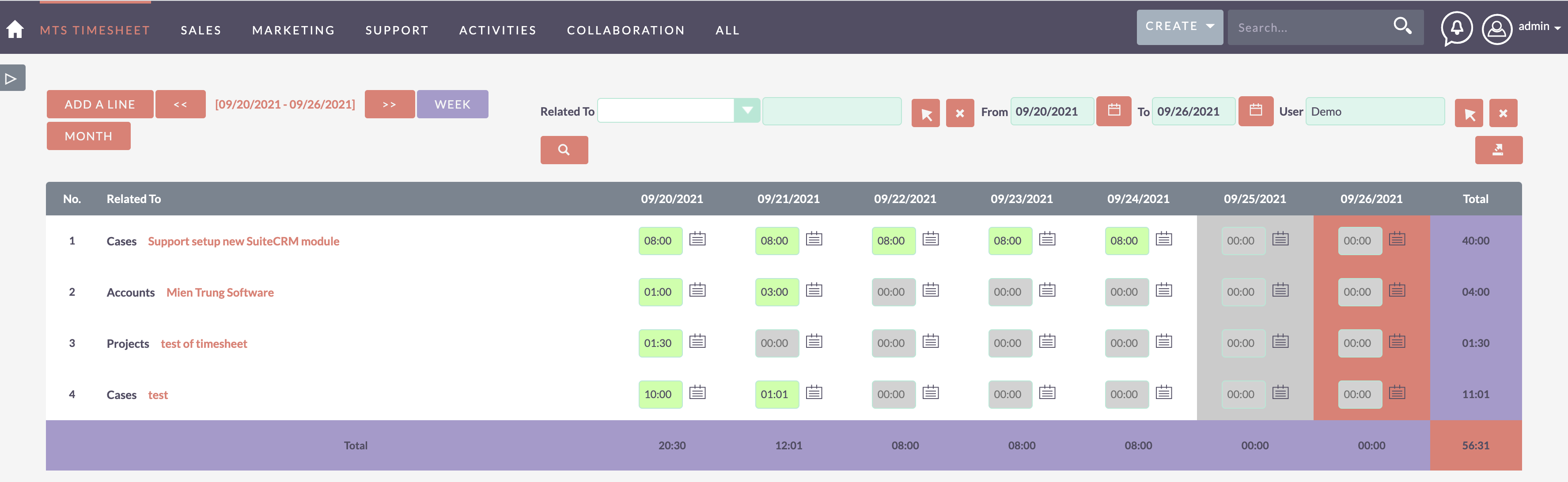Click the clear X button next to Related To filter

click(960, 111)
